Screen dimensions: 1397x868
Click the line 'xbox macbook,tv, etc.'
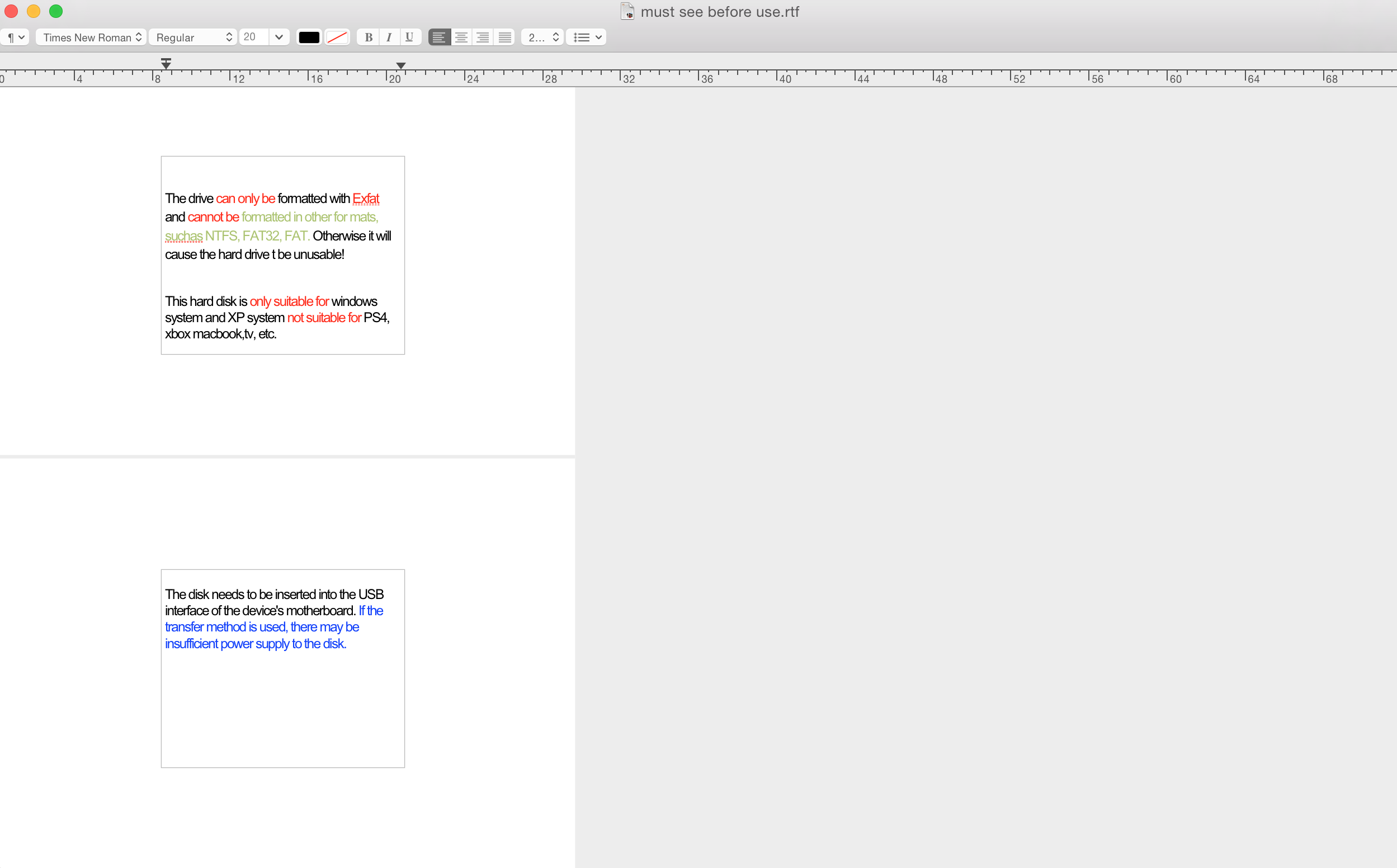point(221,334)
